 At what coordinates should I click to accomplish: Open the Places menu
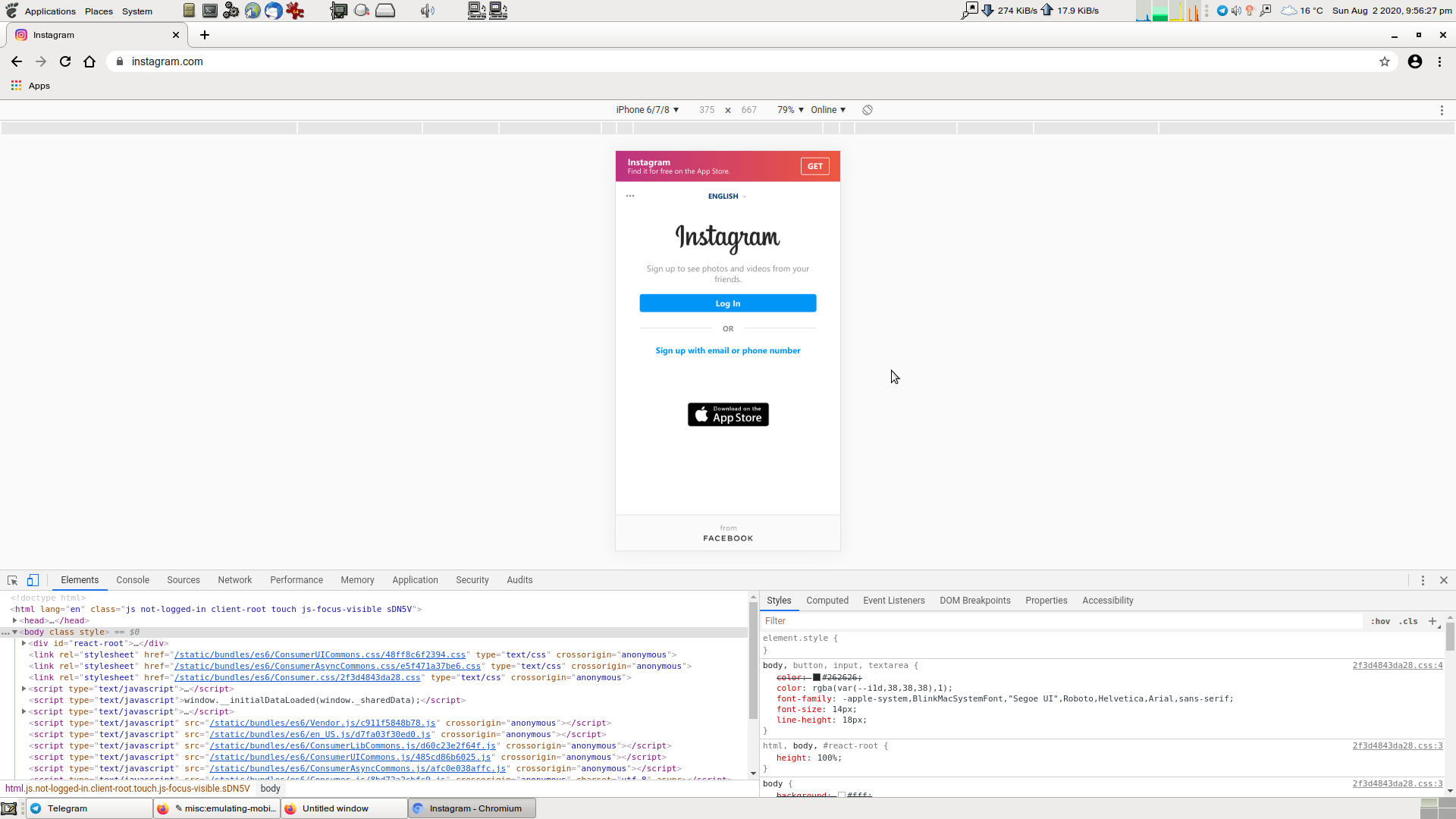[x=99, y=11]
